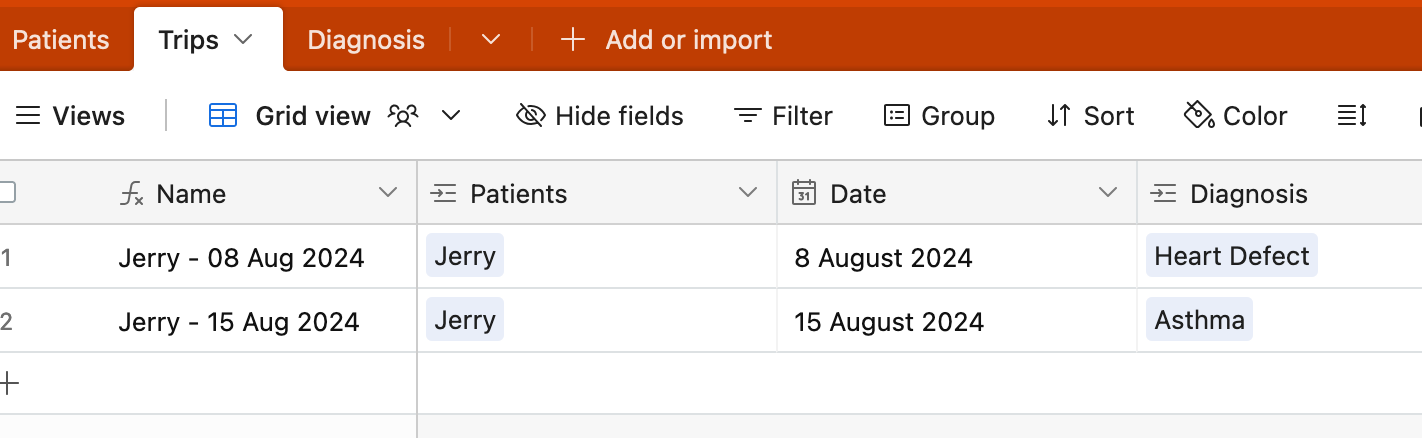Toggle the select-all rows checkbox
This screenshot has height=438, width=1422.
(x=7, y=192)
